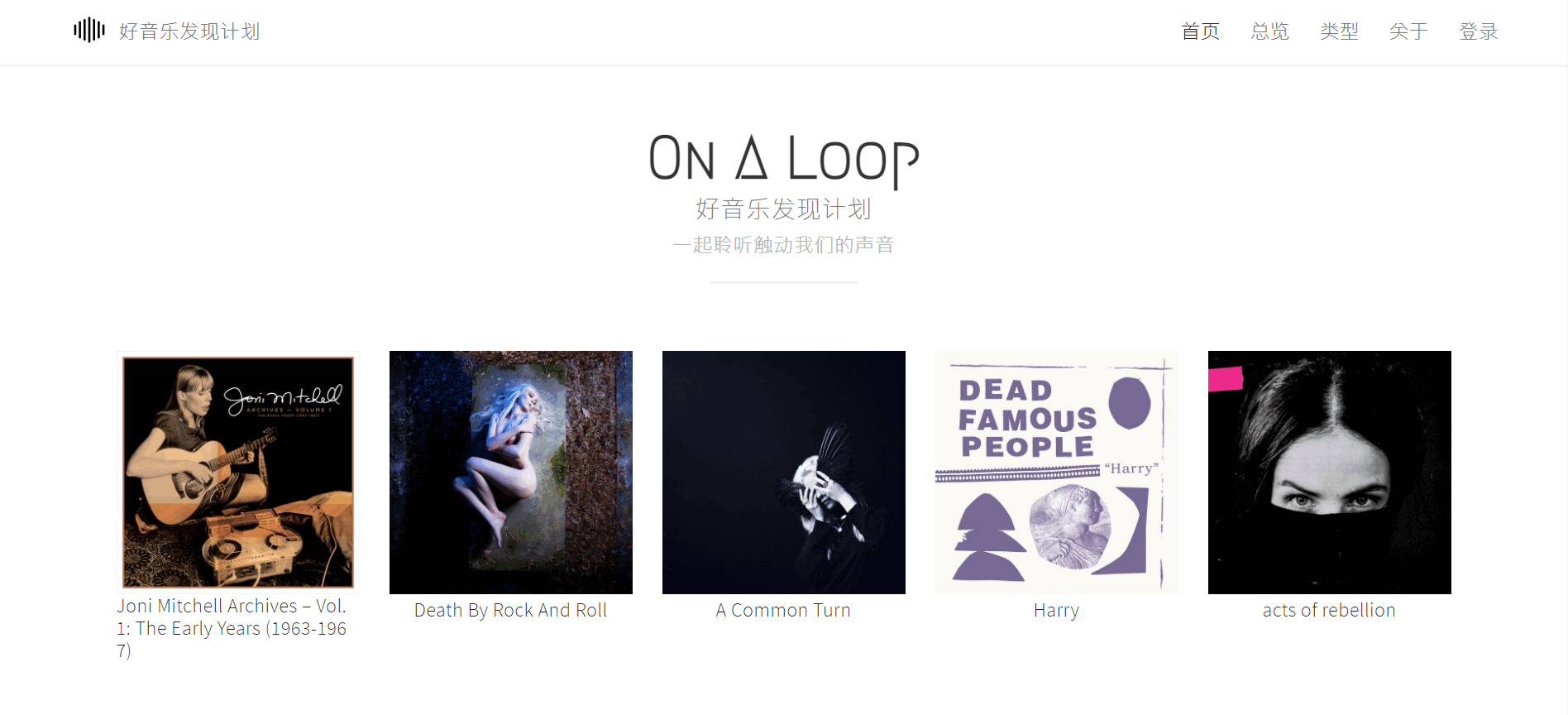Go to the 首页 nav item
The image size is (1568, 715).
(x=1201, y=31)
